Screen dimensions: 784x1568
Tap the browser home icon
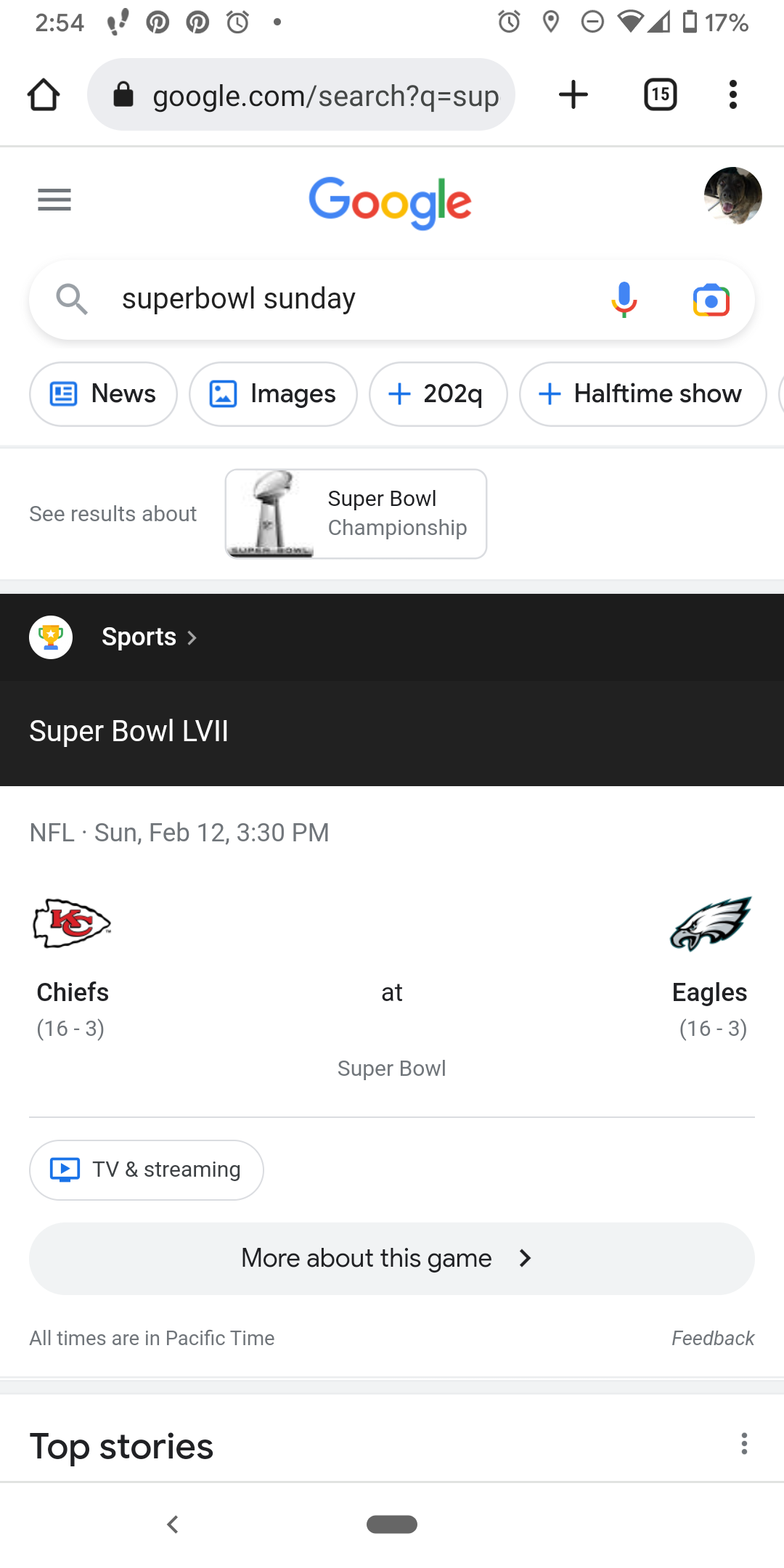(44, 95)
